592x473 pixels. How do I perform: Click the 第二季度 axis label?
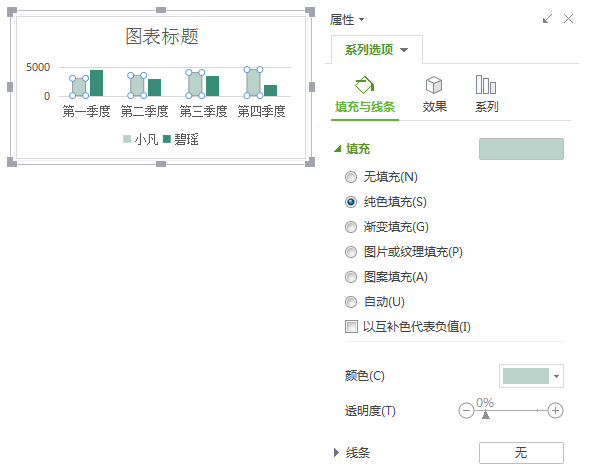(x=144, y=111)
